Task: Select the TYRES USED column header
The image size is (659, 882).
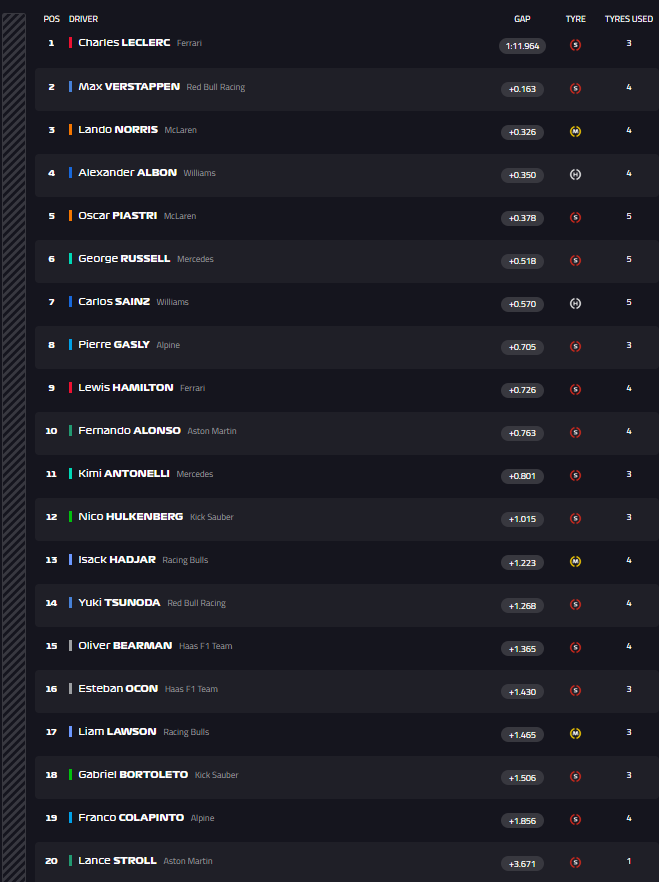Action: pyautogui.click(x=629, y=19)
